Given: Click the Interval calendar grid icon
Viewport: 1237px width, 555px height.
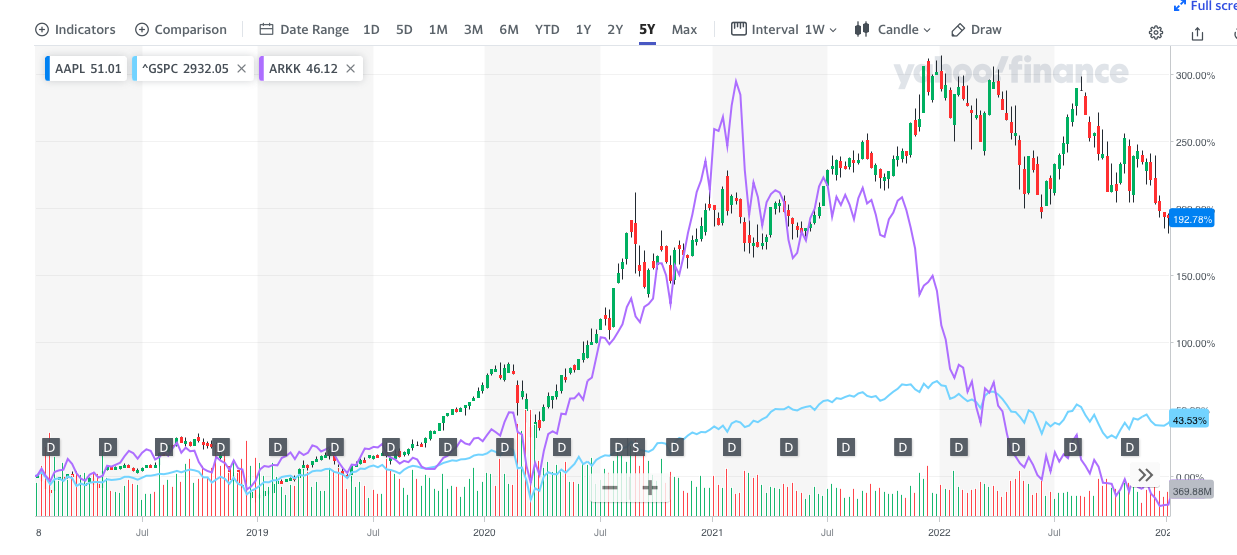Looking at the screenshot, I should pyautogui.click(x=739, y=28).
